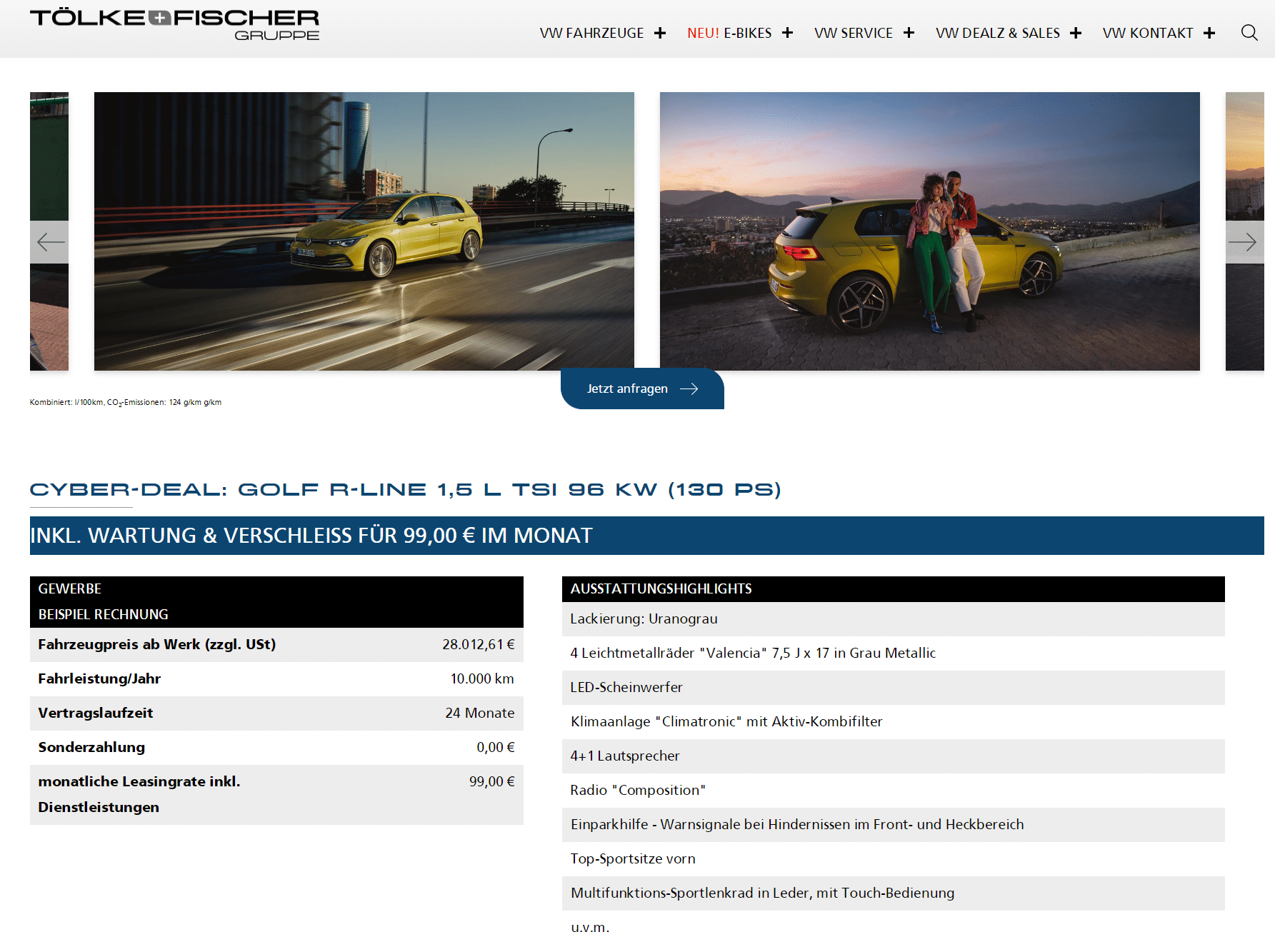Click the Ausstattungshighlights header
Image resolution: width=1275 pixels, height=952 pixels.
coord(894,589)
